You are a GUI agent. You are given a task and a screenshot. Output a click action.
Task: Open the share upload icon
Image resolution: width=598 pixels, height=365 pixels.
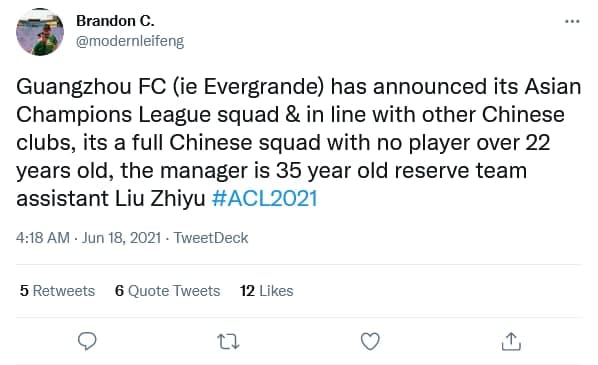point(511,341)
